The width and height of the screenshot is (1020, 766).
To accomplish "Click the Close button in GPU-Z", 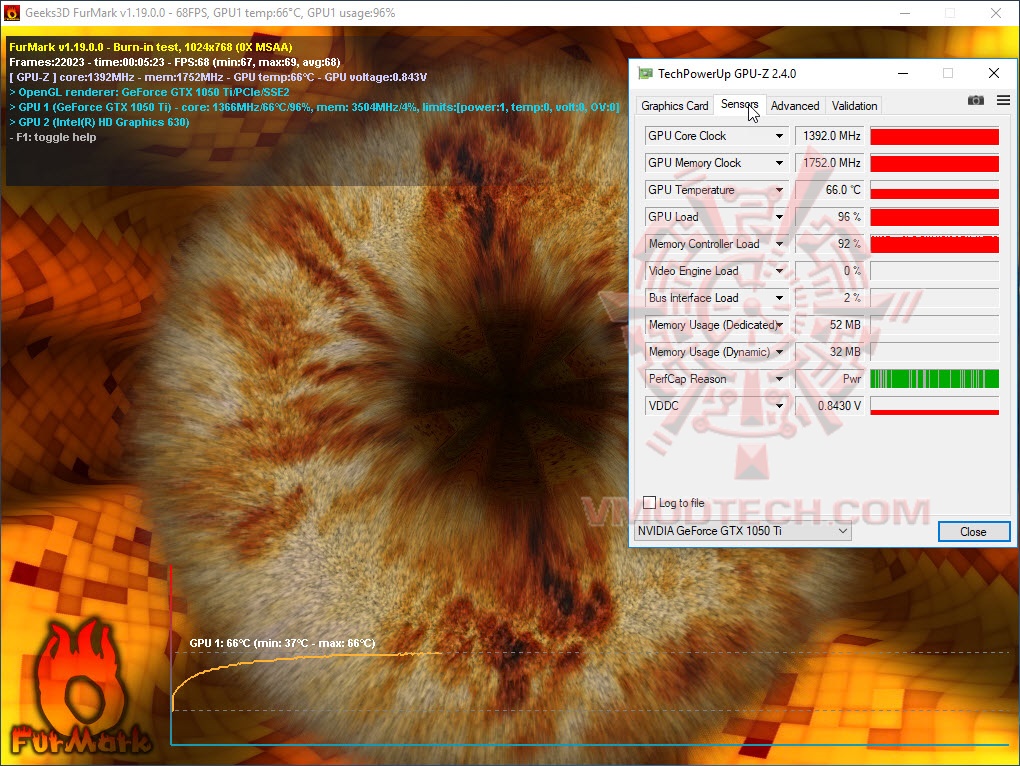I will coord(973,531).
